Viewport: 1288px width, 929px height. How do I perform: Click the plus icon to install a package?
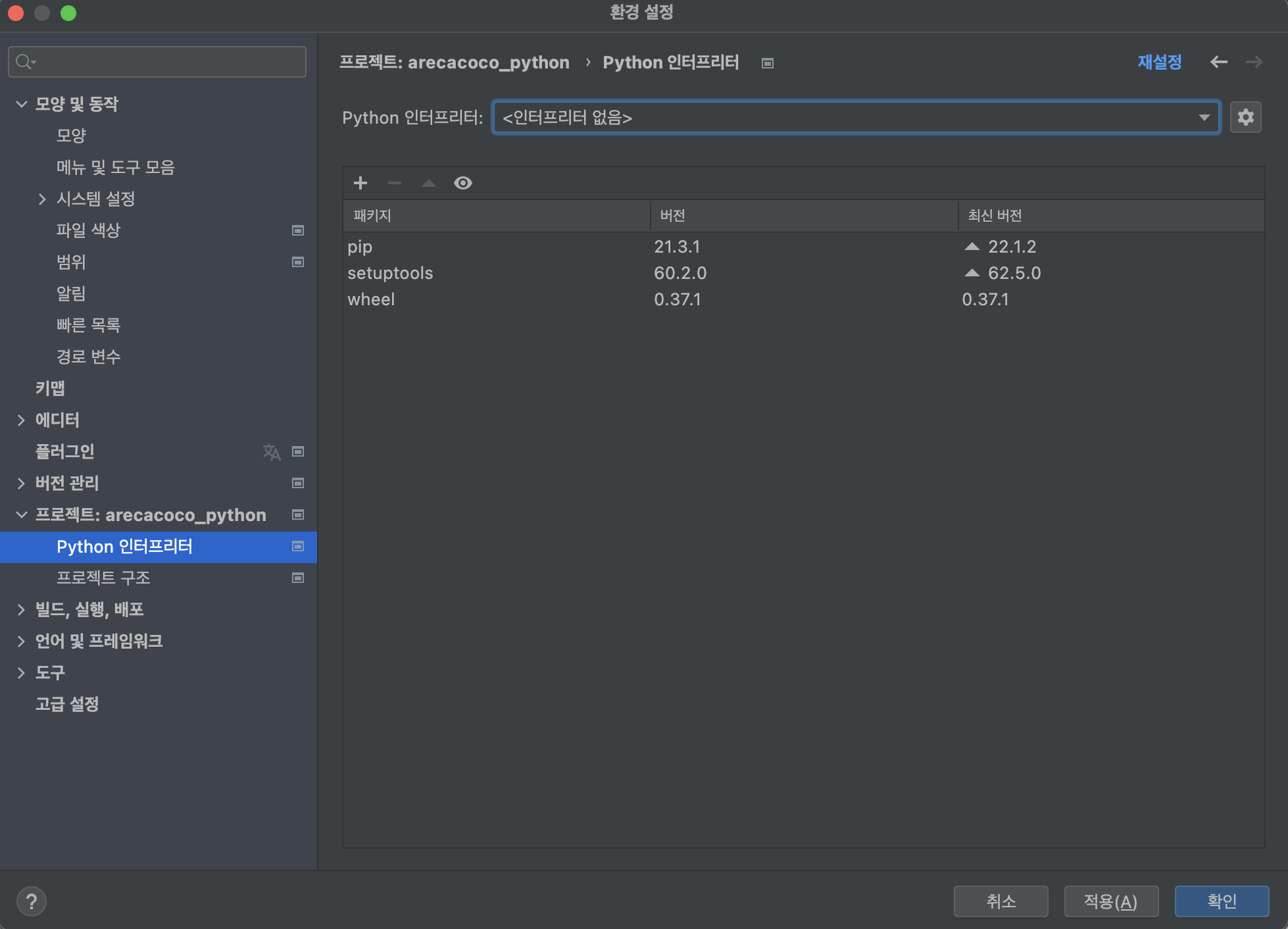click(360, 183)
